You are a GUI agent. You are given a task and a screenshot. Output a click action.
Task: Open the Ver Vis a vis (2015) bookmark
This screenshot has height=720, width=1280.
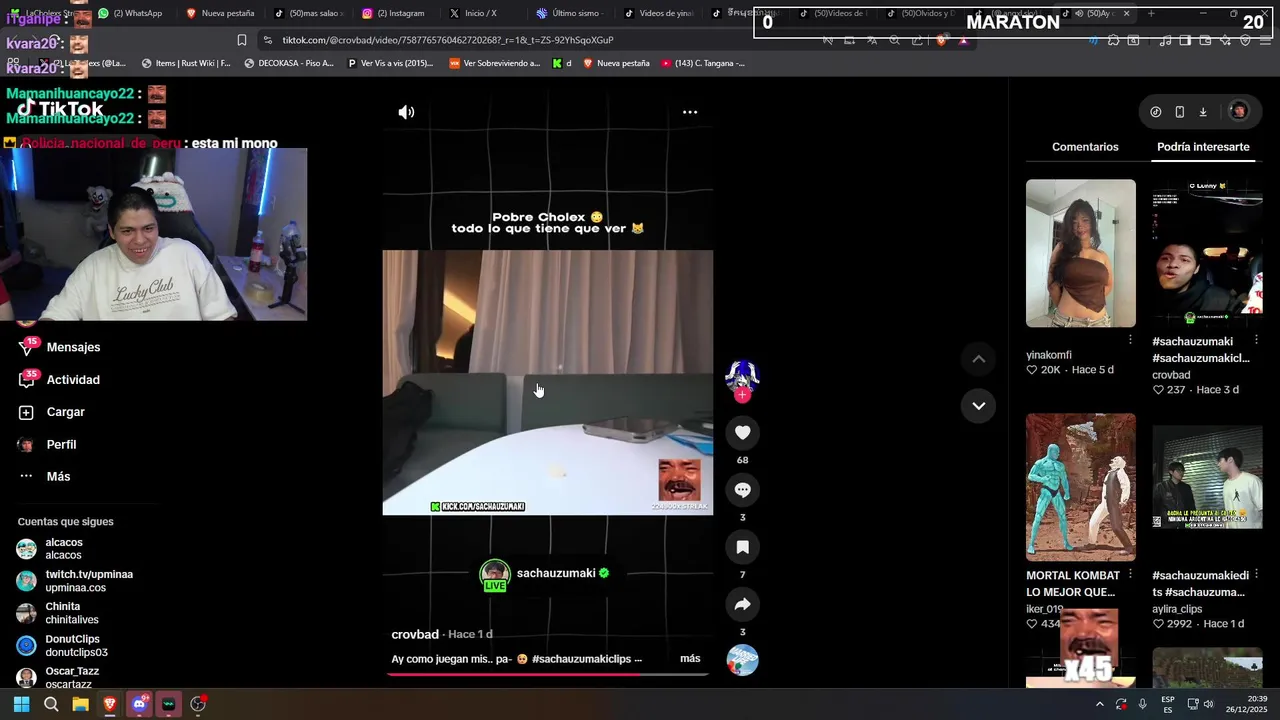pos(390,63)
